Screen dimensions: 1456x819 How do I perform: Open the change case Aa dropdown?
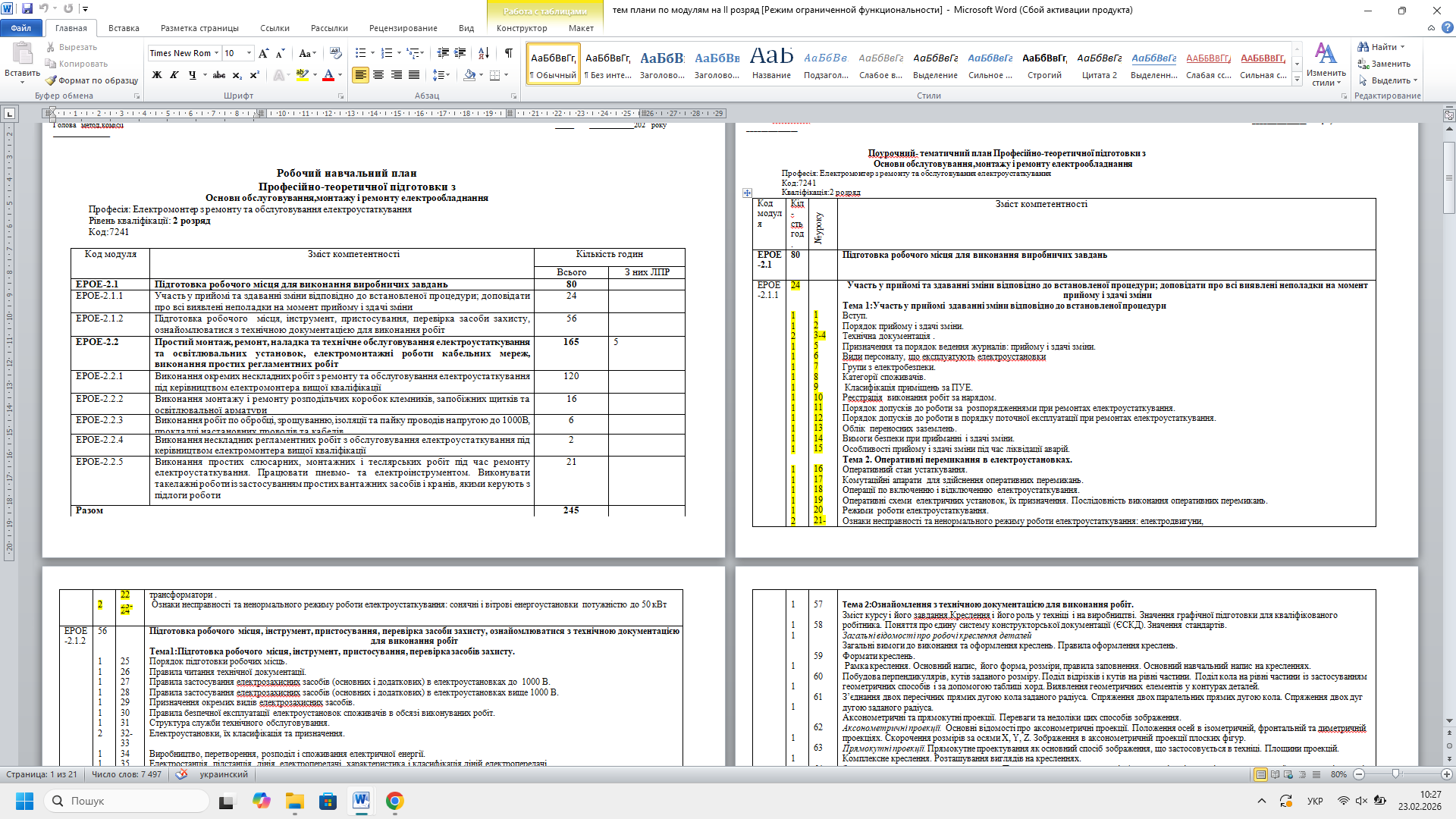click(x=306, y=53)
